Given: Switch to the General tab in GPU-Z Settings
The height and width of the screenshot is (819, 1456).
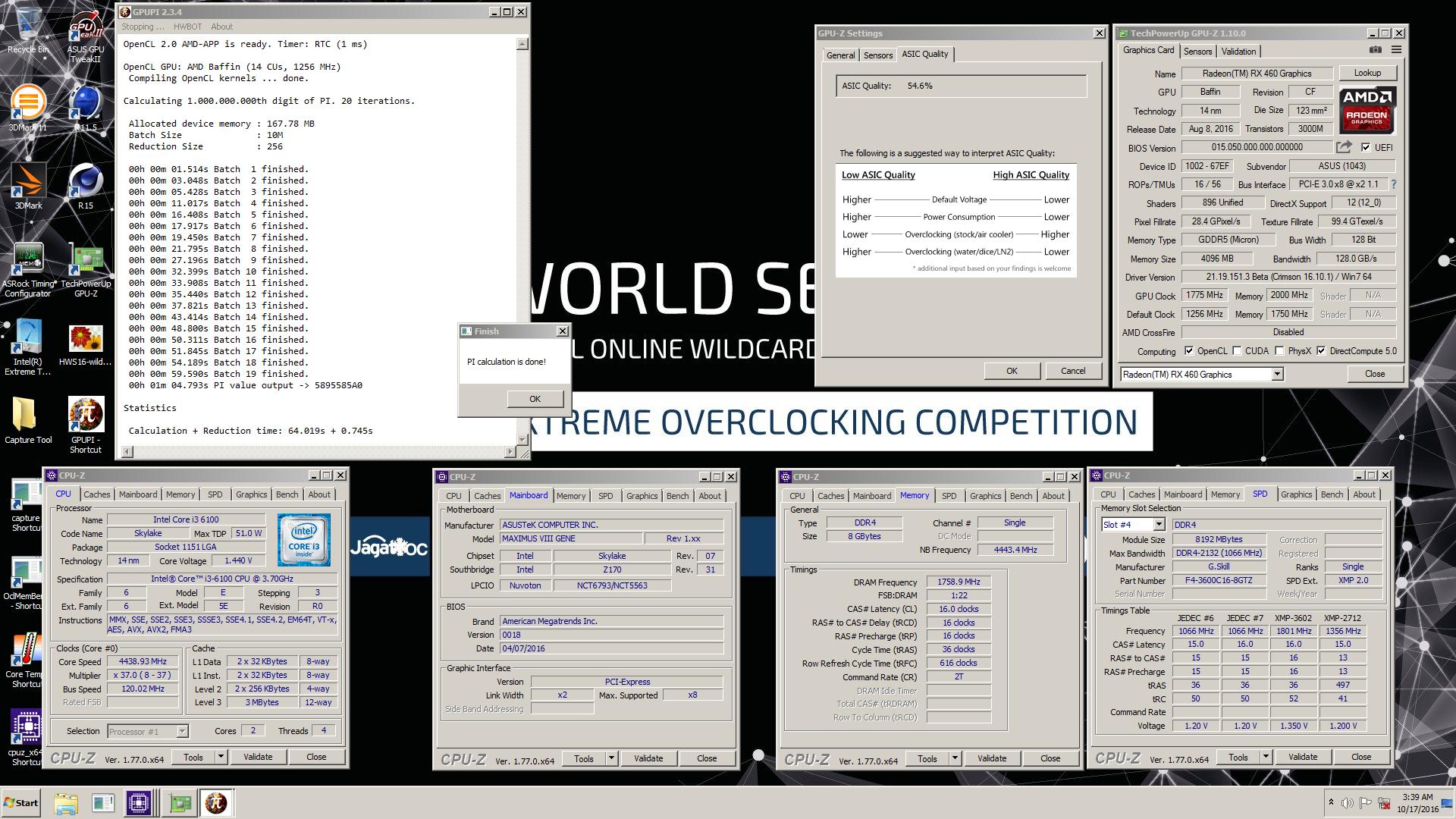Looking at the screenshot, I should tap(840, 55).
